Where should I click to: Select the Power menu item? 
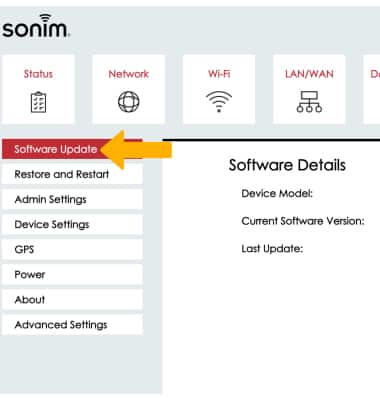[x=72, y=274]
